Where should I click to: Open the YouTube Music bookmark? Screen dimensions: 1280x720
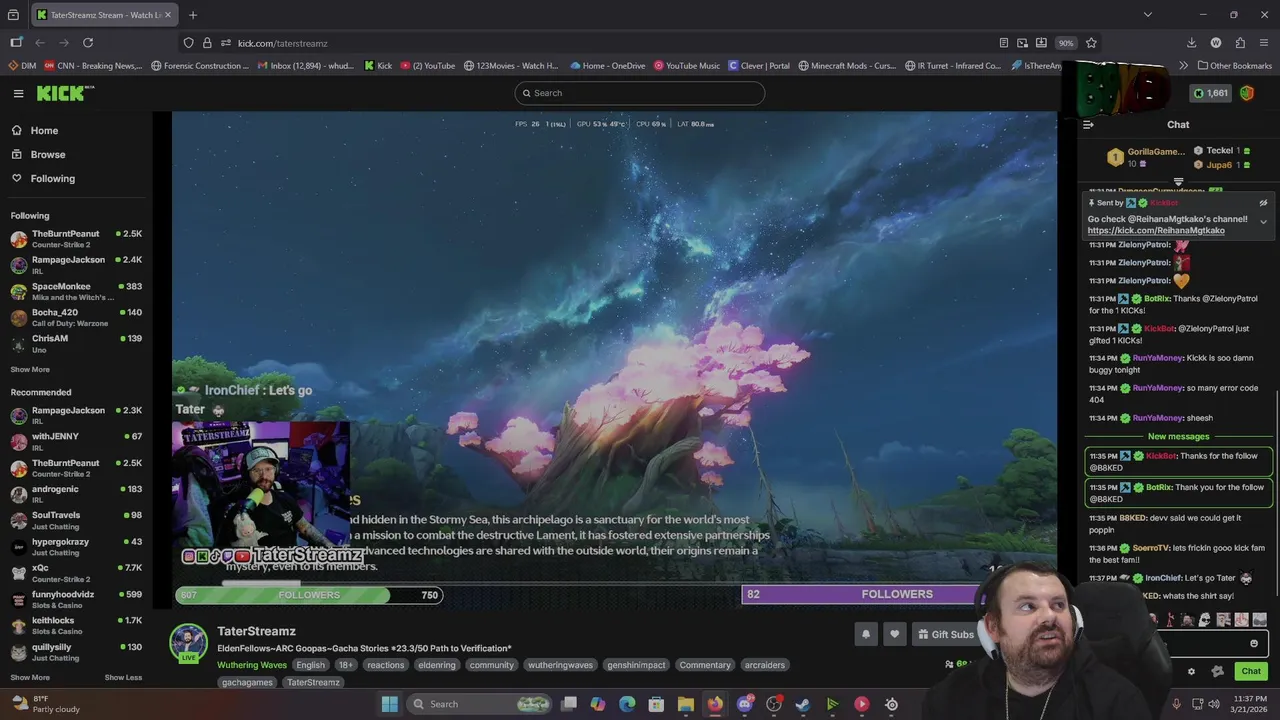tap(687, 66)
